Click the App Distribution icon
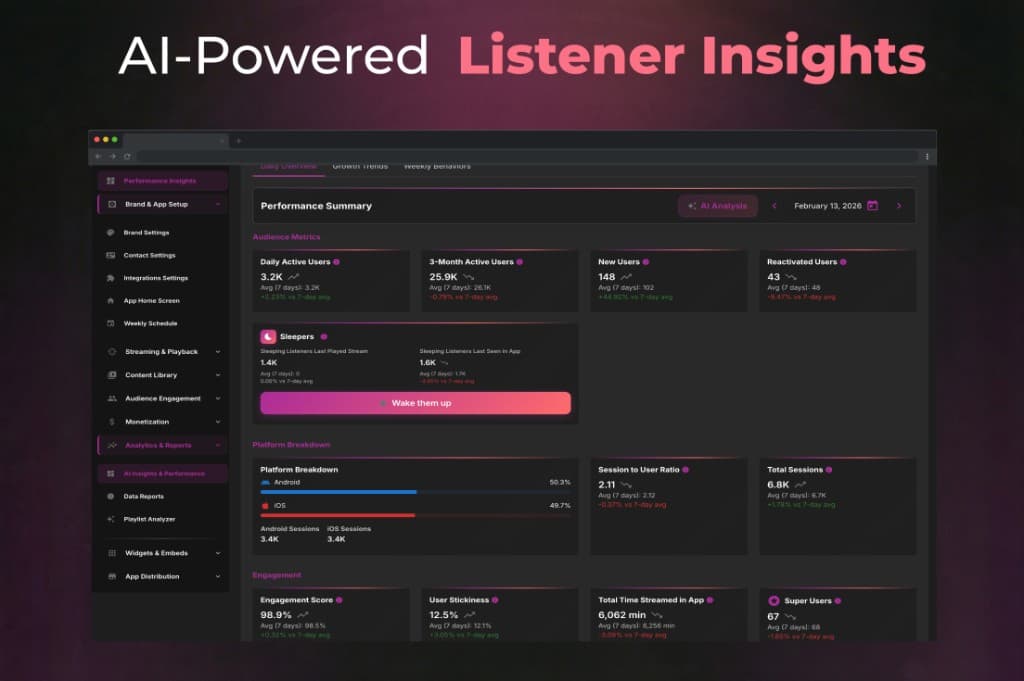The width and height of the screenshot is (1024, 681). pos(112,577)
